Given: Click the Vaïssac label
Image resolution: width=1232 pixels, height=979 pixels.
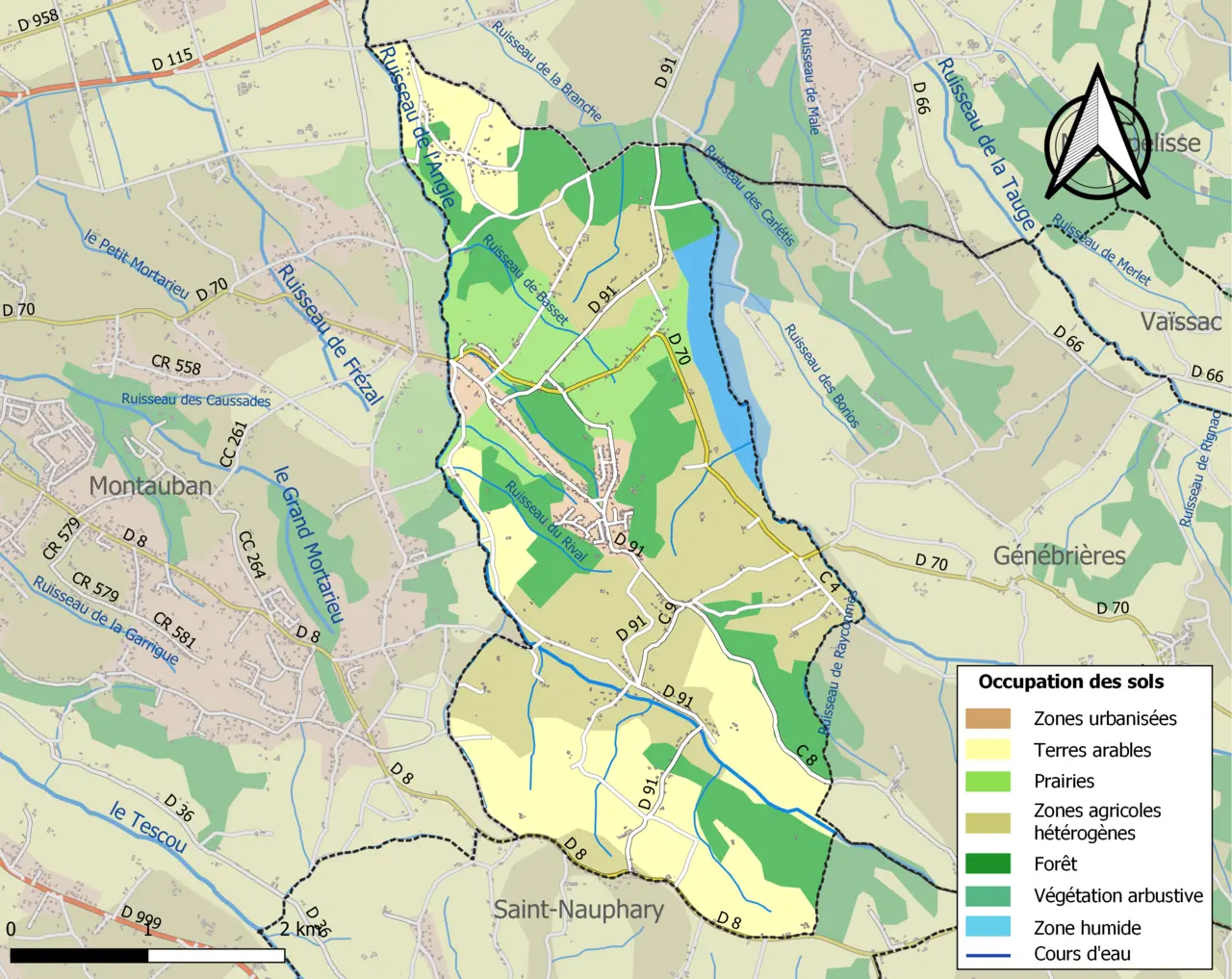Looking at the screenshot, I should tap(1181, 322).
